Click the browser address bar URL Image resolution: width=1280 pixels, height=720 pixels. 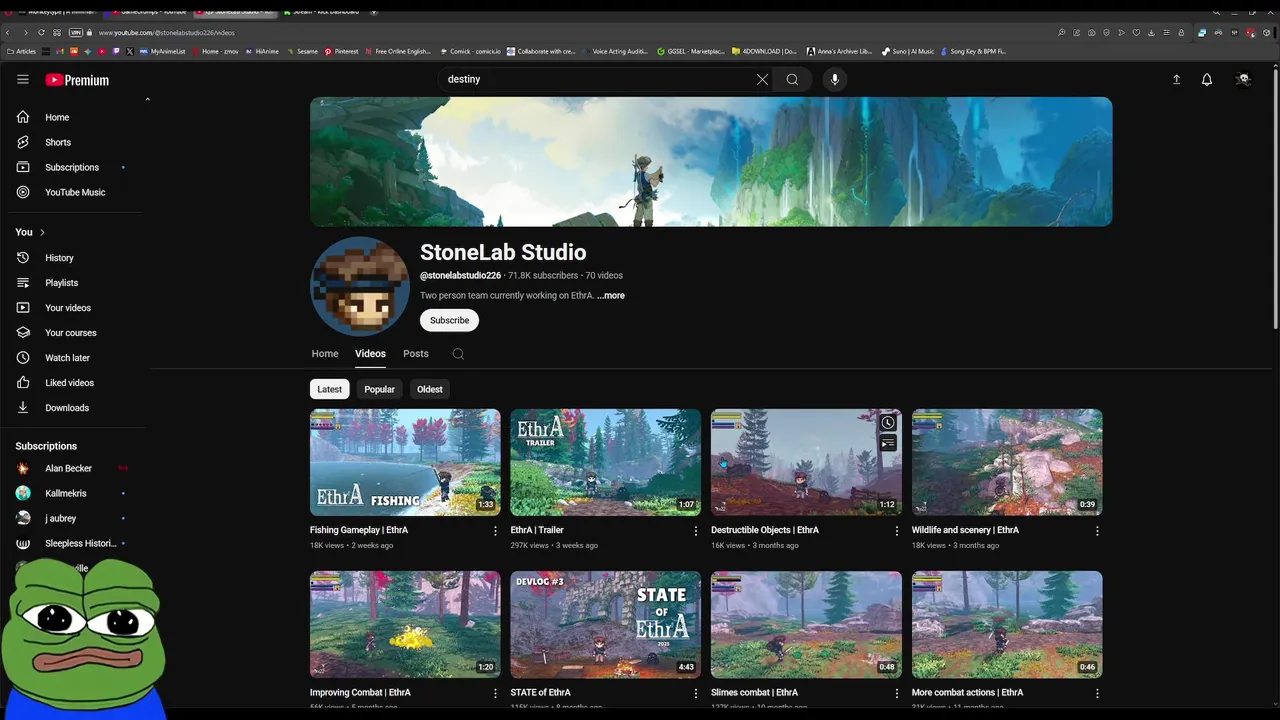click(x=167, y=32)
